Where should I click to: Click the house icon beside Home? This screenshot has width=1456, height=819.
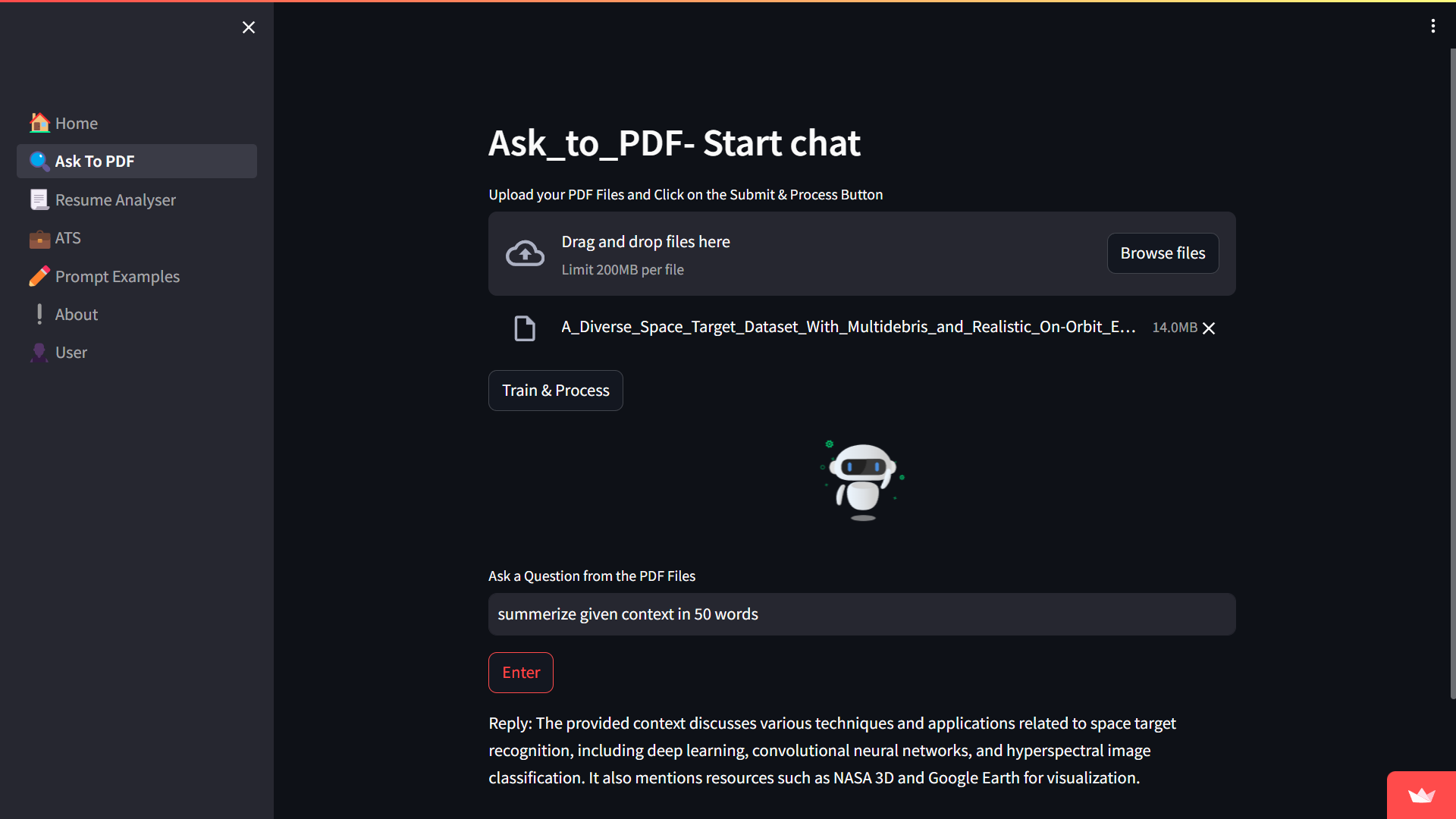point(39,123)
